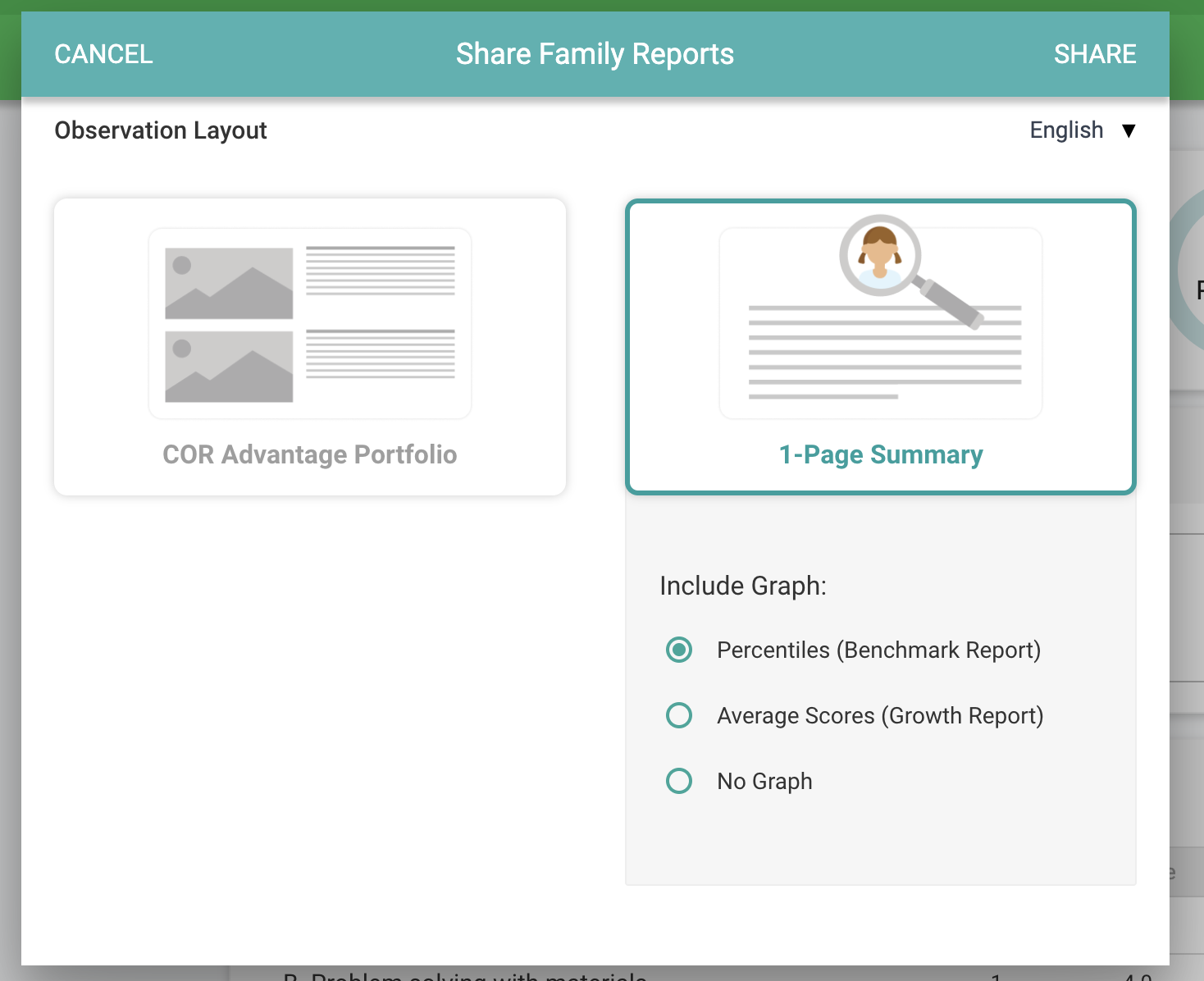Select Percentiles (Benchmark Report) radio button
The image size is (1204, 981).
point(679,650)
